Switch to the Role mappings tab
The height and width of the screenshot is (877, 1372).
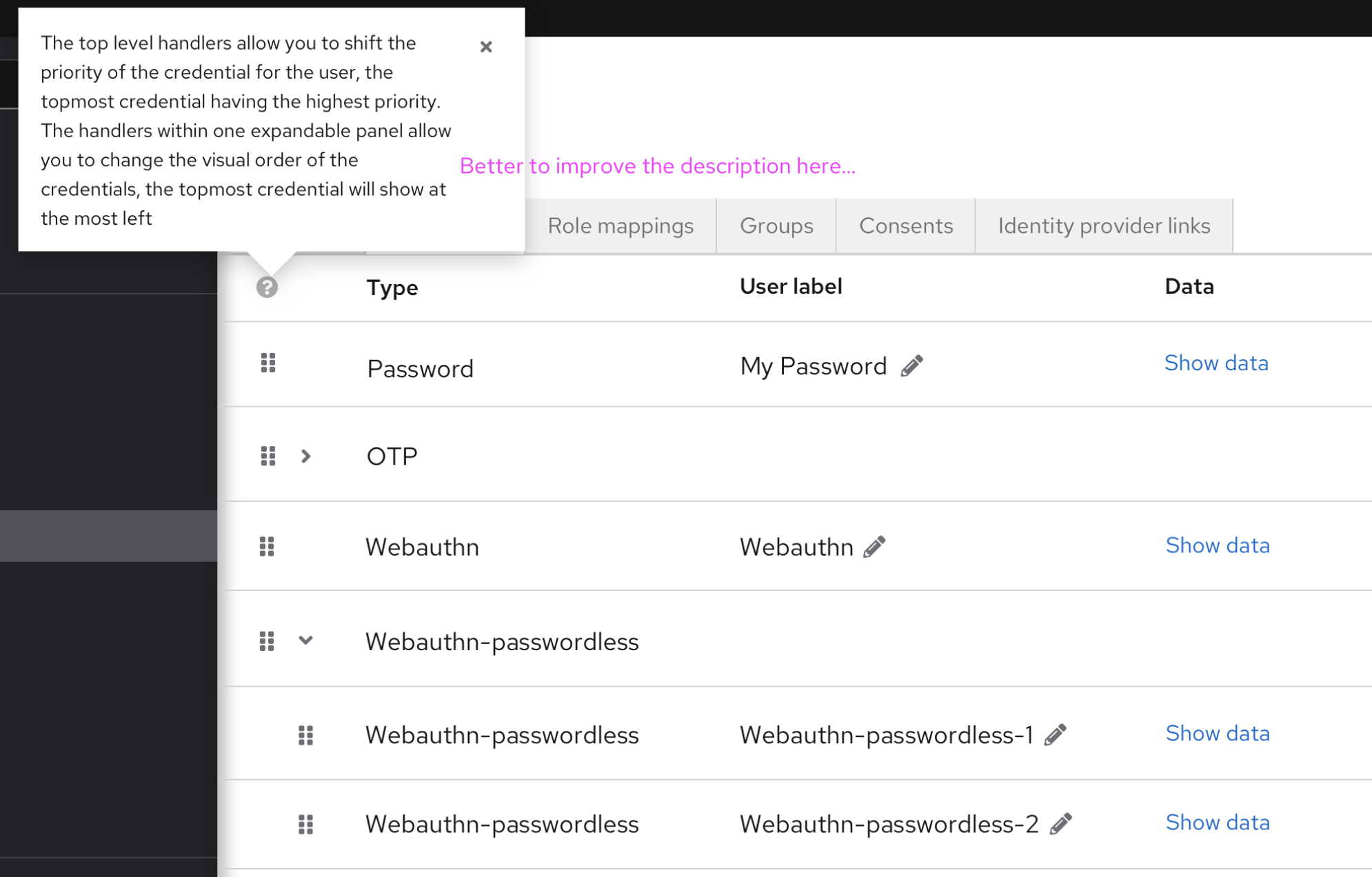(620, 225)
